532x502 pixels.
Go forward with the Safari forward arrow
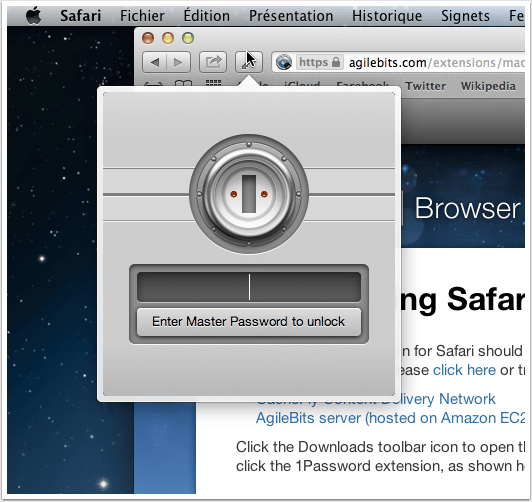(178, 62)
